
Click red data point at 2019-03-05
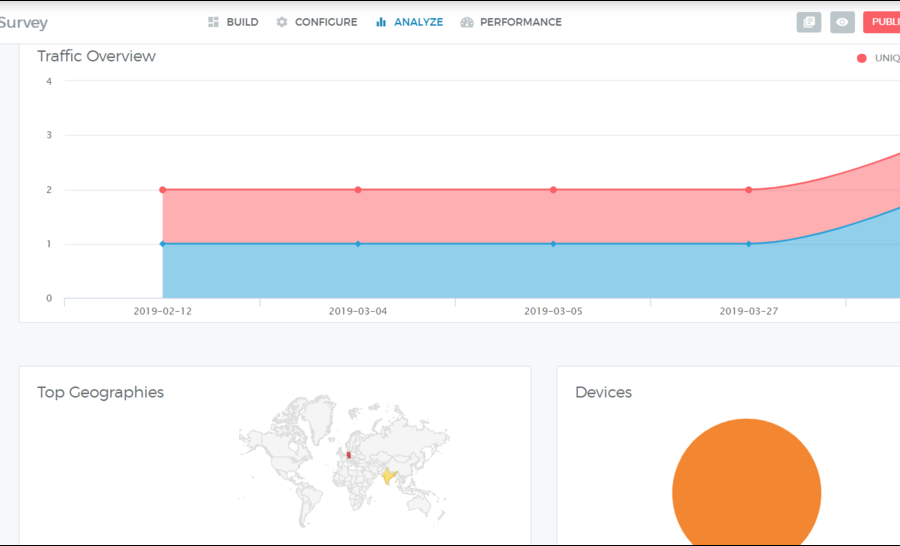pos(553,190)
